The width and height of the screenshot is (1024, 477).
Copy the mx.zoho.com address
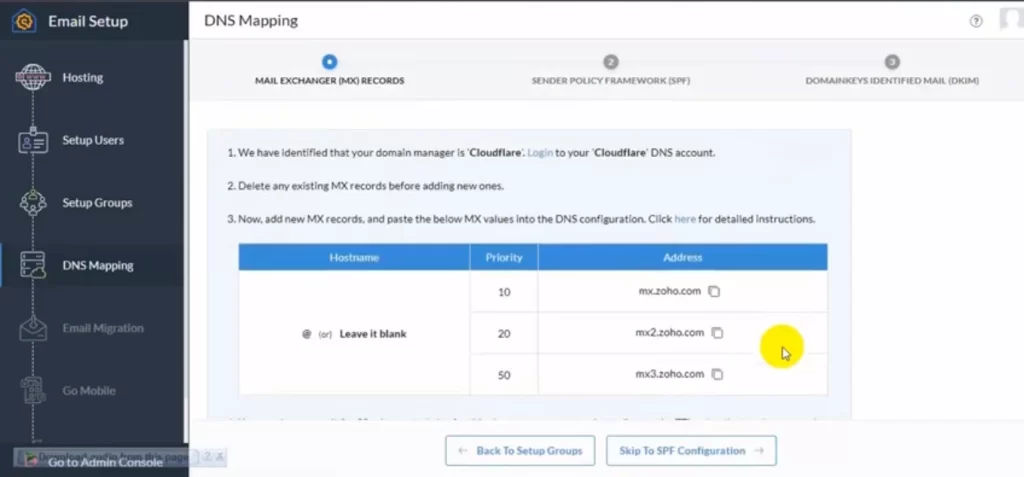tap(714, 291)
